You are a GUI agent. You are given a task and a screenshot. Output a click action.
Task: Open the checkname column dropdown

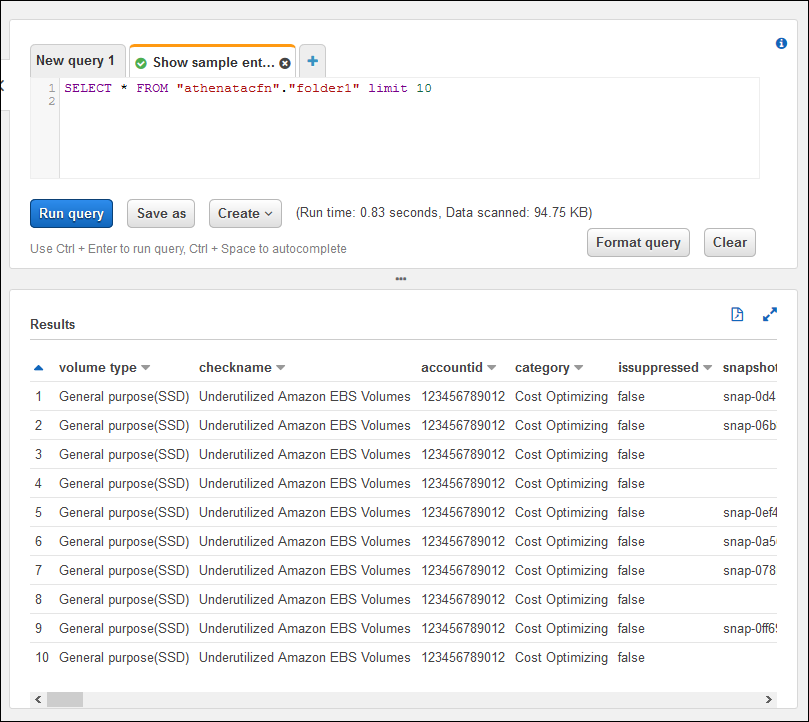coord(279,367)
